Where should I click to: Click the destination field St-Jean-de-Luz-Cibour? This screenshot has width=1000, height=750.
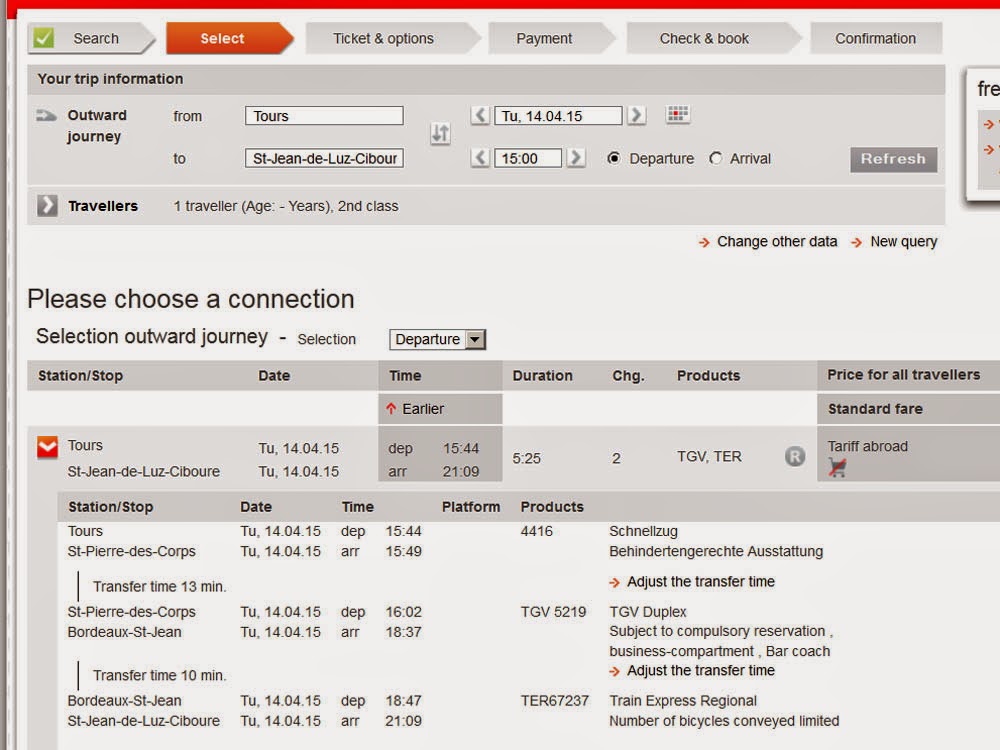tap(324, 158)
